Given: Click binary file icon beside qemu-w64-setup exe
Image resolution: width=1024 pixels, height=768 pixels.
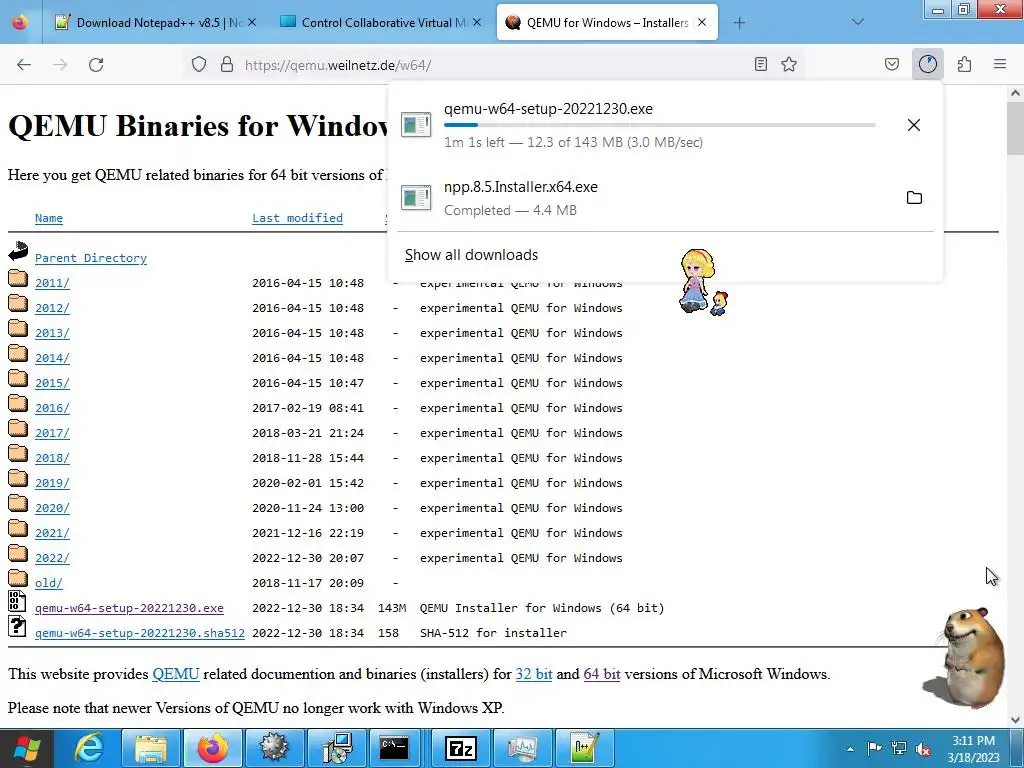Looking at the screenshot, I should [x=18, y=601].
